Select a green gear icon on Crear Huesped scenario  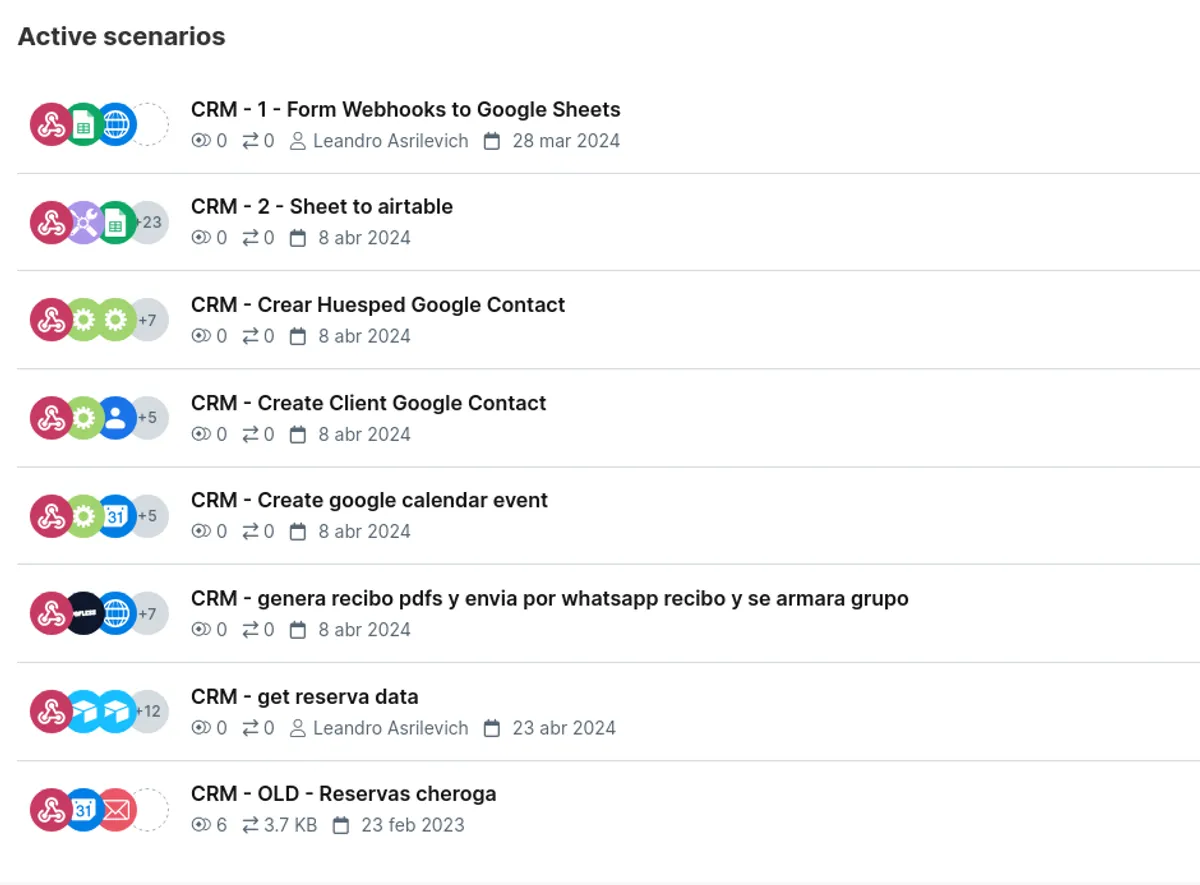tap(83, 320)
